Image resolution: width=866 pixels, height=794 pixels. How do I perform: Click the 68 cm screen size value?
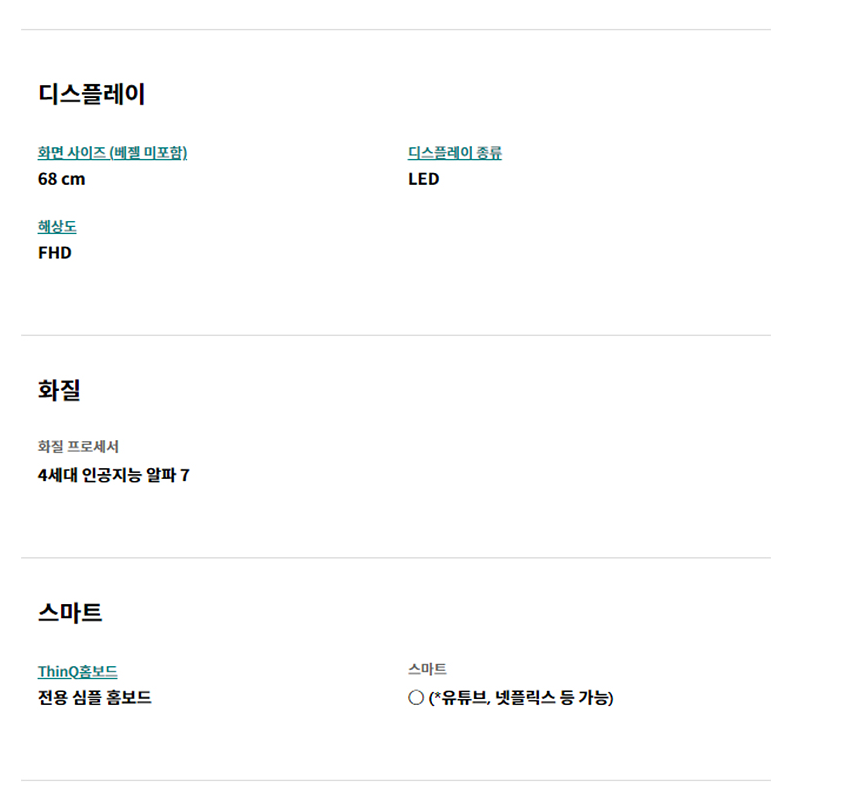[61, 179]
